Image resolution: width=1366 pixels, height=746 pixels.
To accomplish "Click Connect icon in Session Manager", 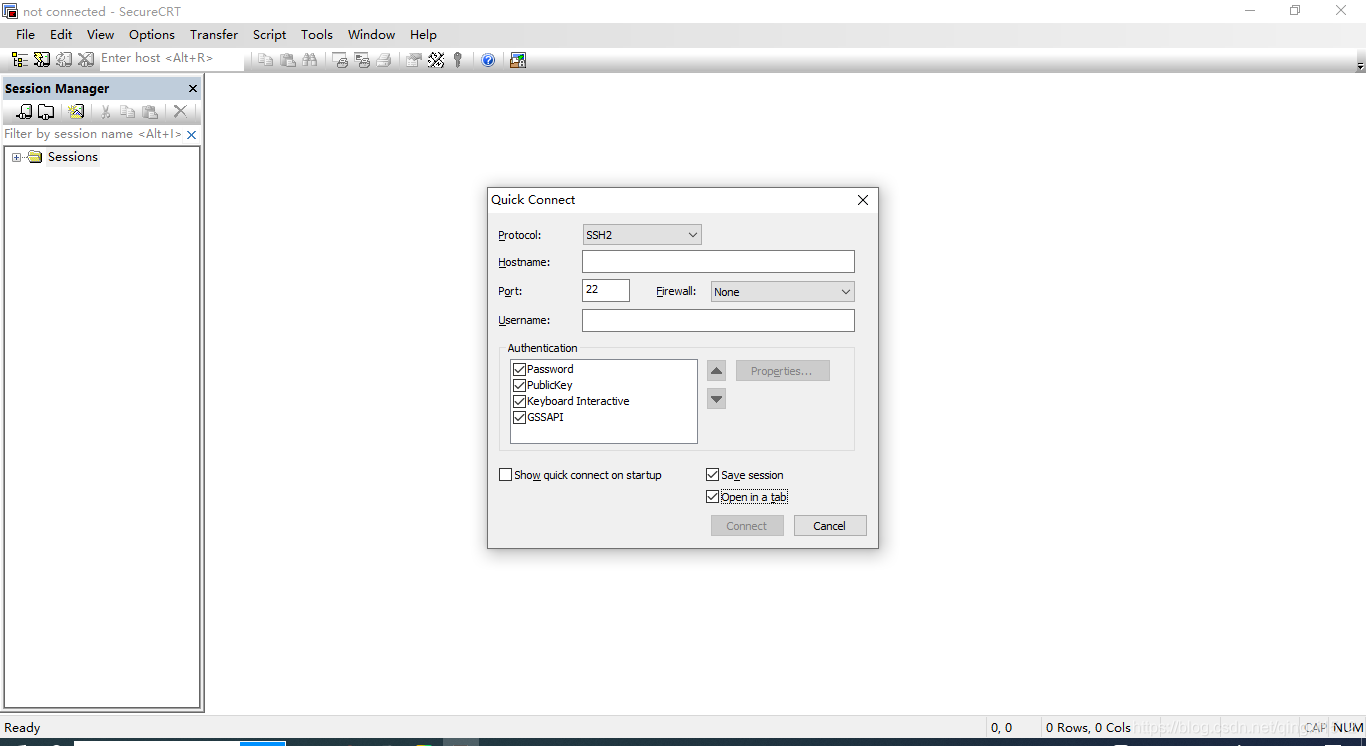I will pyautogui.click(x=24, y=112).
